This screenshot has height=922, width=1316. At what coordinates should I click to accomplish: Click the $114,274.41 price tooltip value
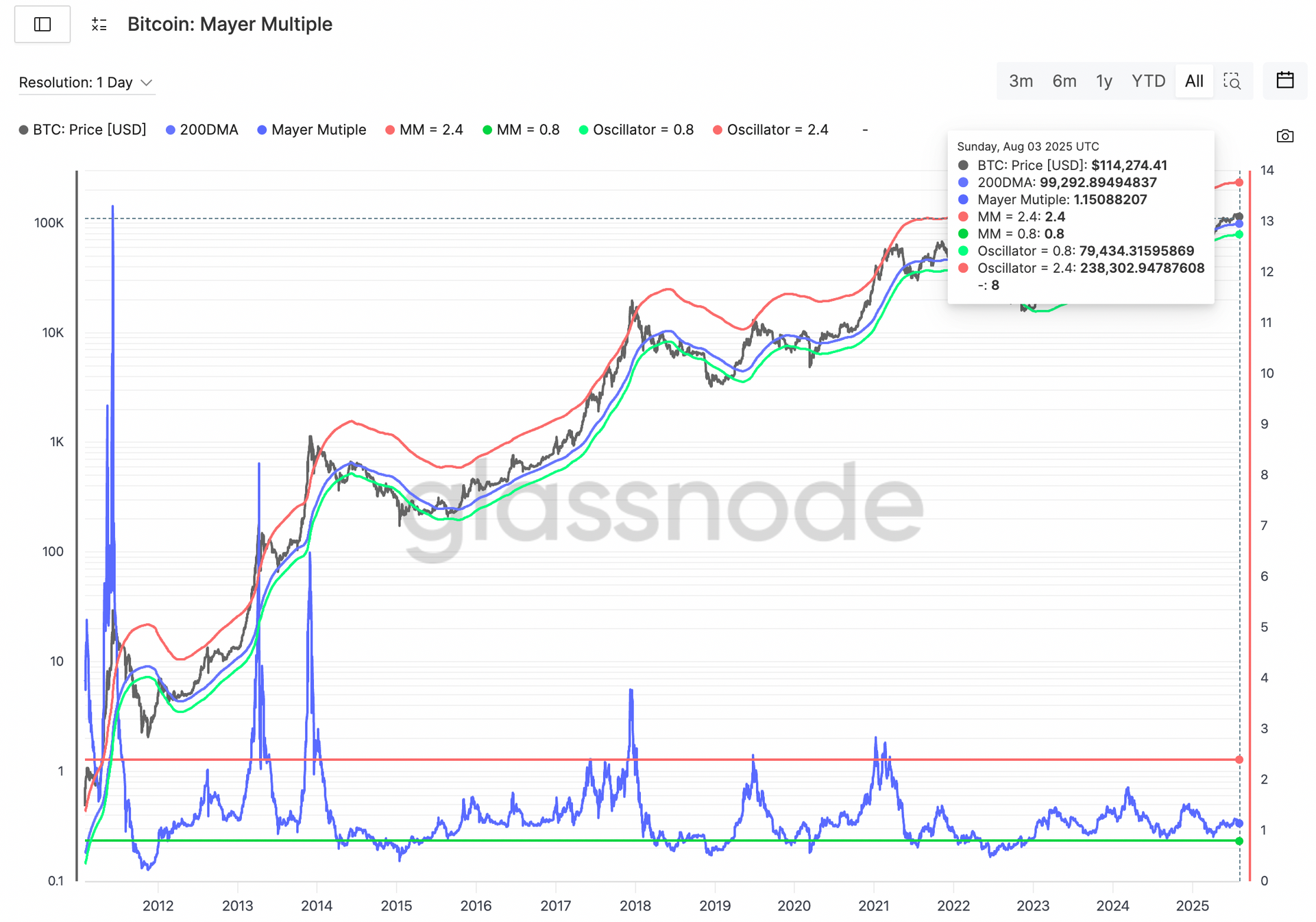[1129, 165]
